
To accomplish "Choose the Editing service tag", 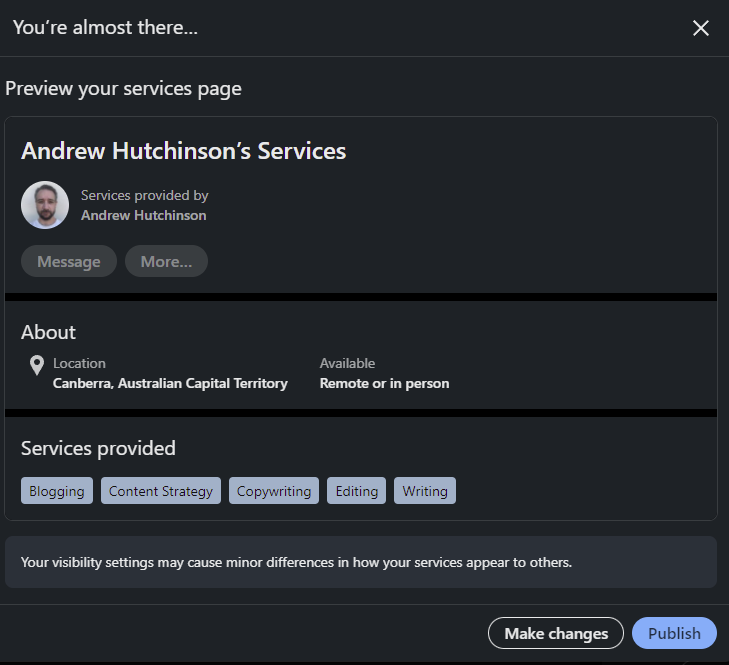I will pyautogui.click(x=356, y=491).
